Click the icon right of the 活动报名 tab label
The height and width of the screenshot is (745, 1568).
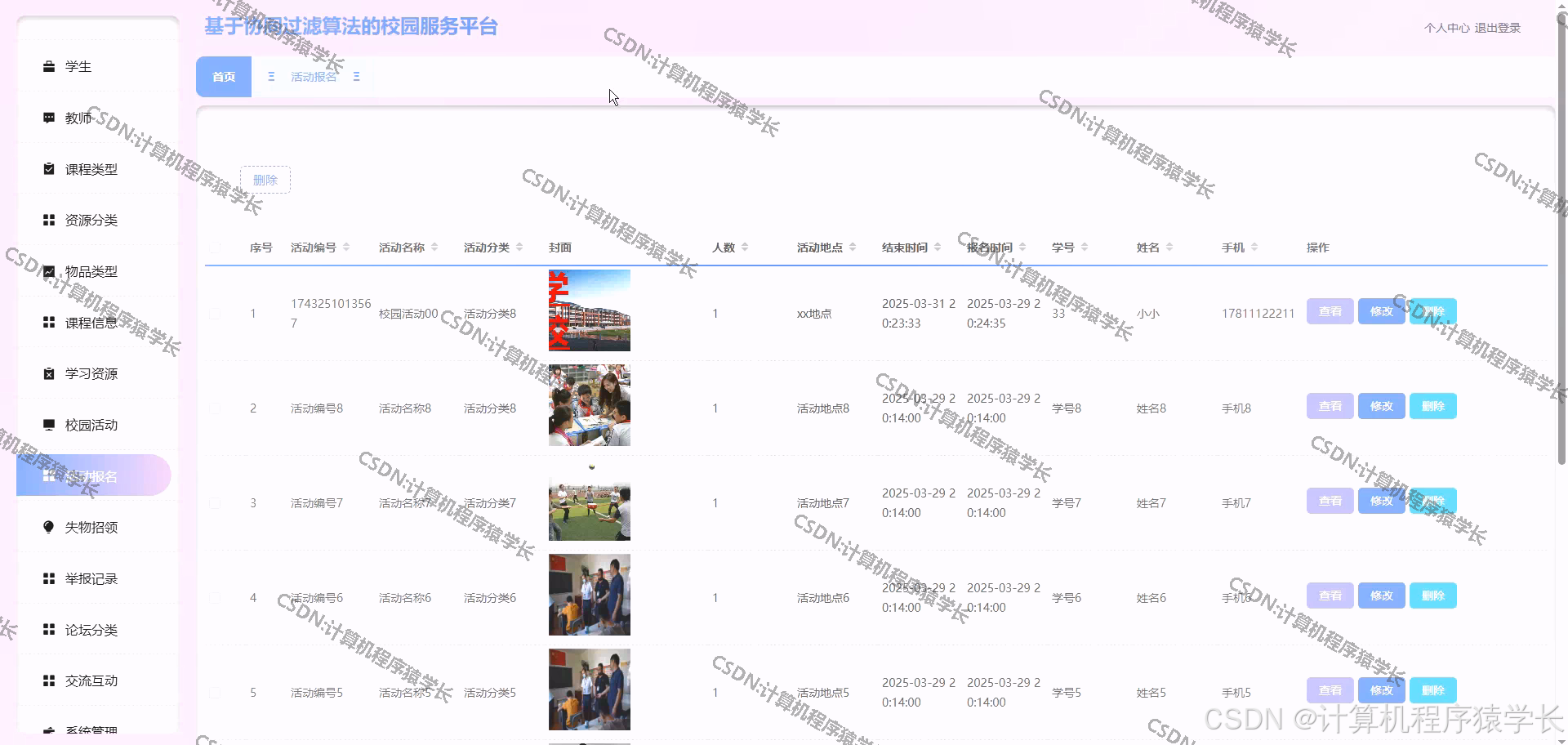[x=356, y=76]
